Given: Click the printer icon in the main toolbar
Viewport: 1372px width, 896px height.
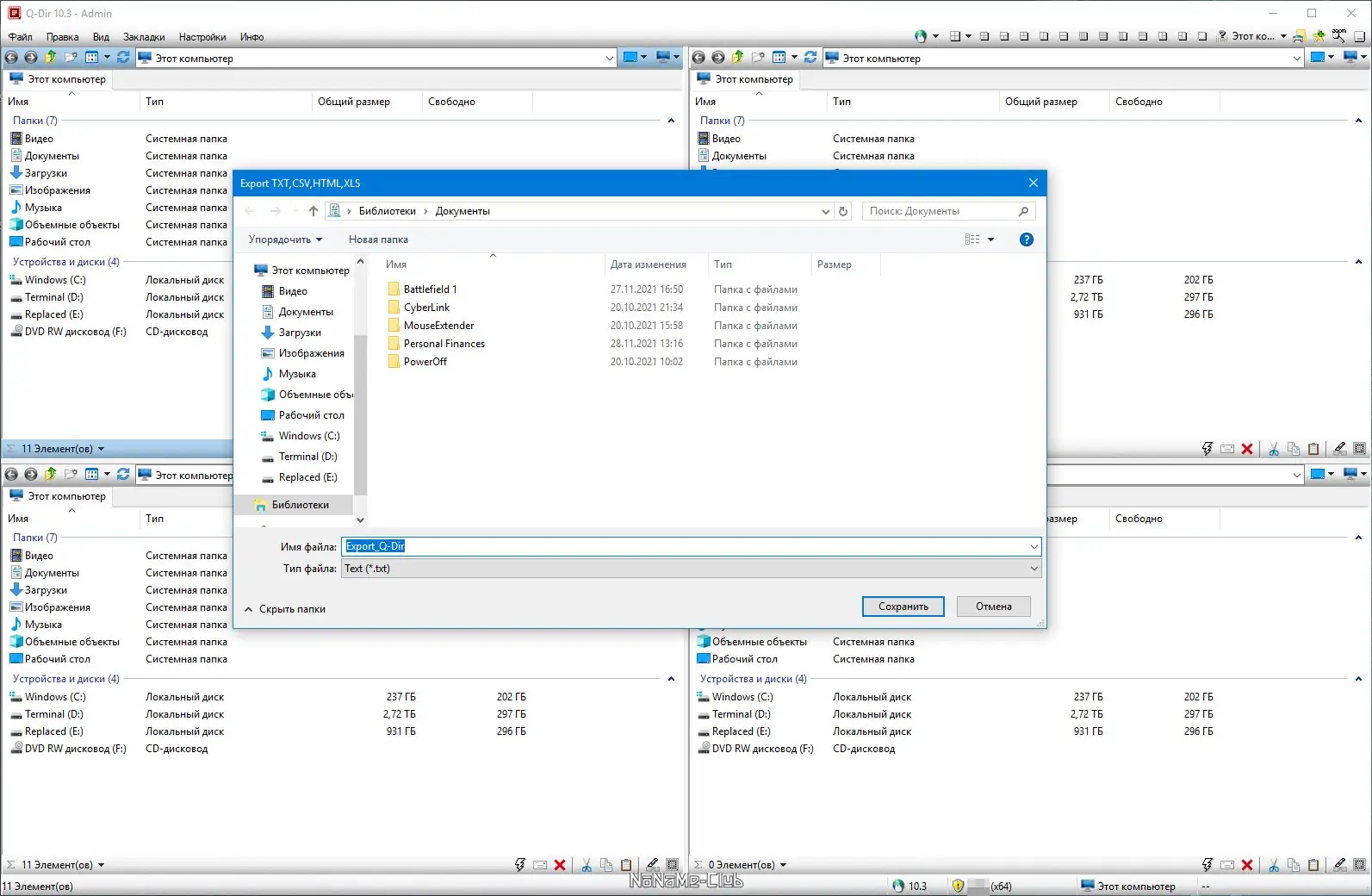Looking at the screenshot, I should 1299,36.
